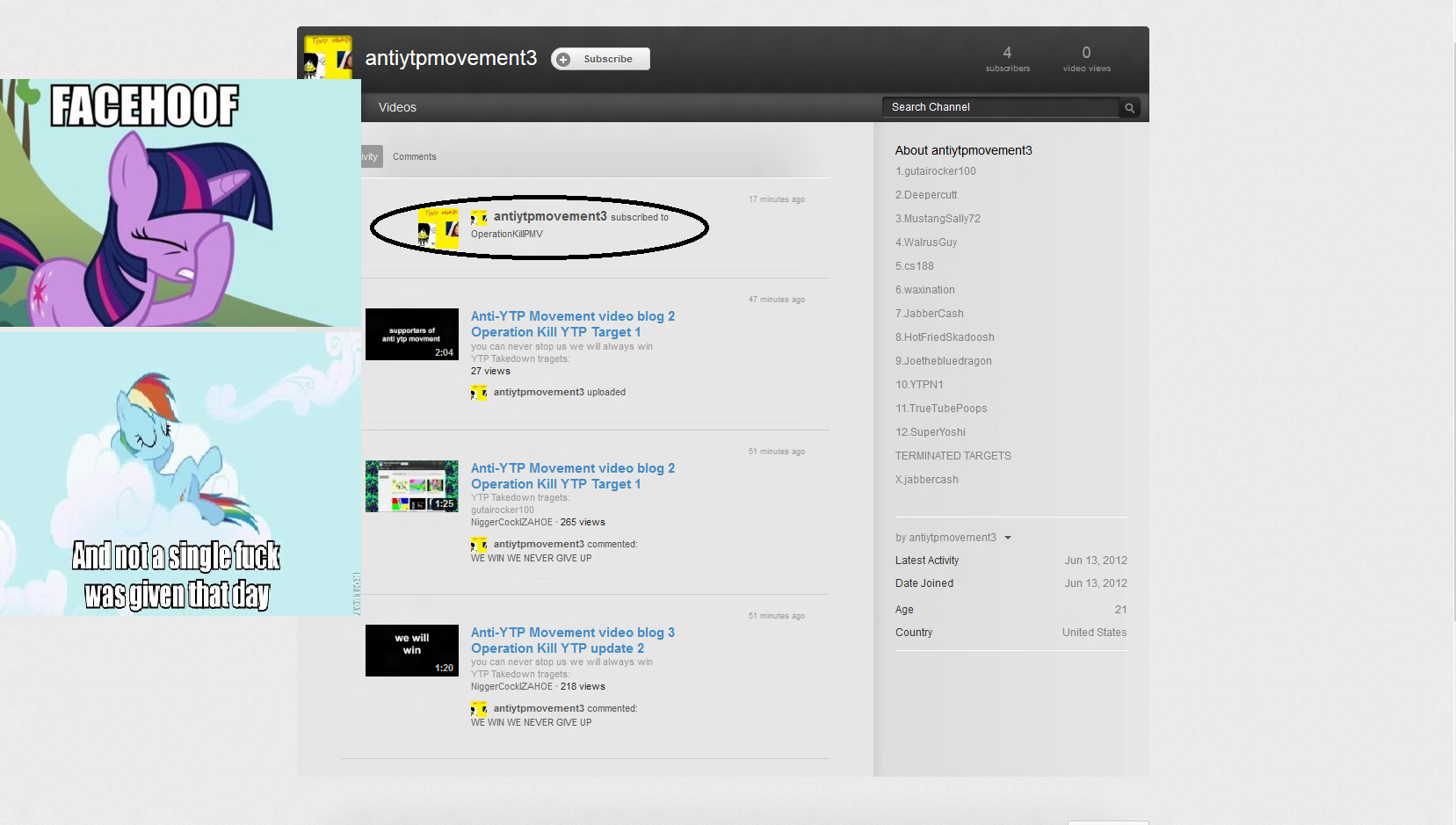Click the 'X.jabbercash' sidebar entry
The image size is (1456, 825).
[x=927, y=480]
